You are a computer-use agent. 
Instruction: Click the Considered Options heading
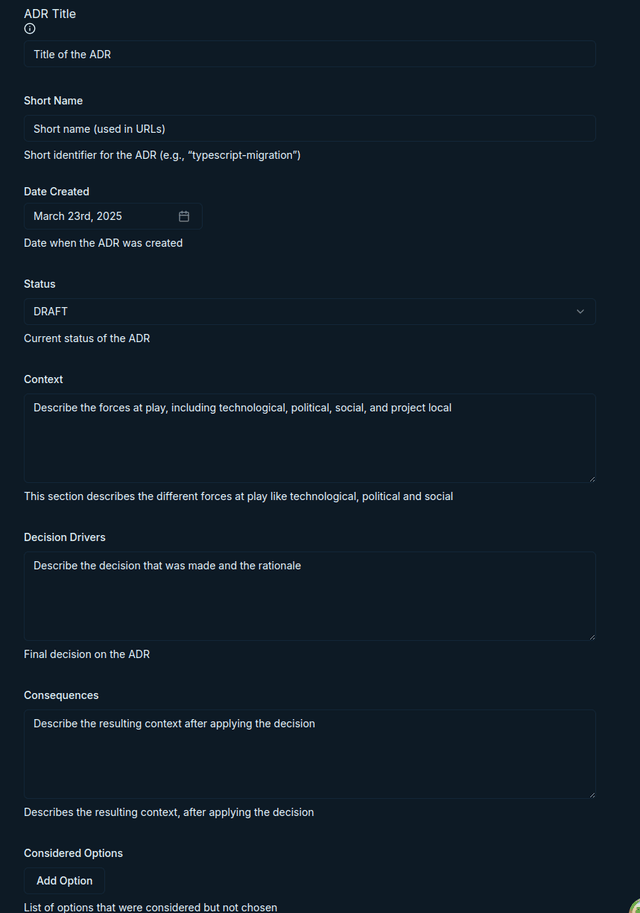tap(73, 853)
